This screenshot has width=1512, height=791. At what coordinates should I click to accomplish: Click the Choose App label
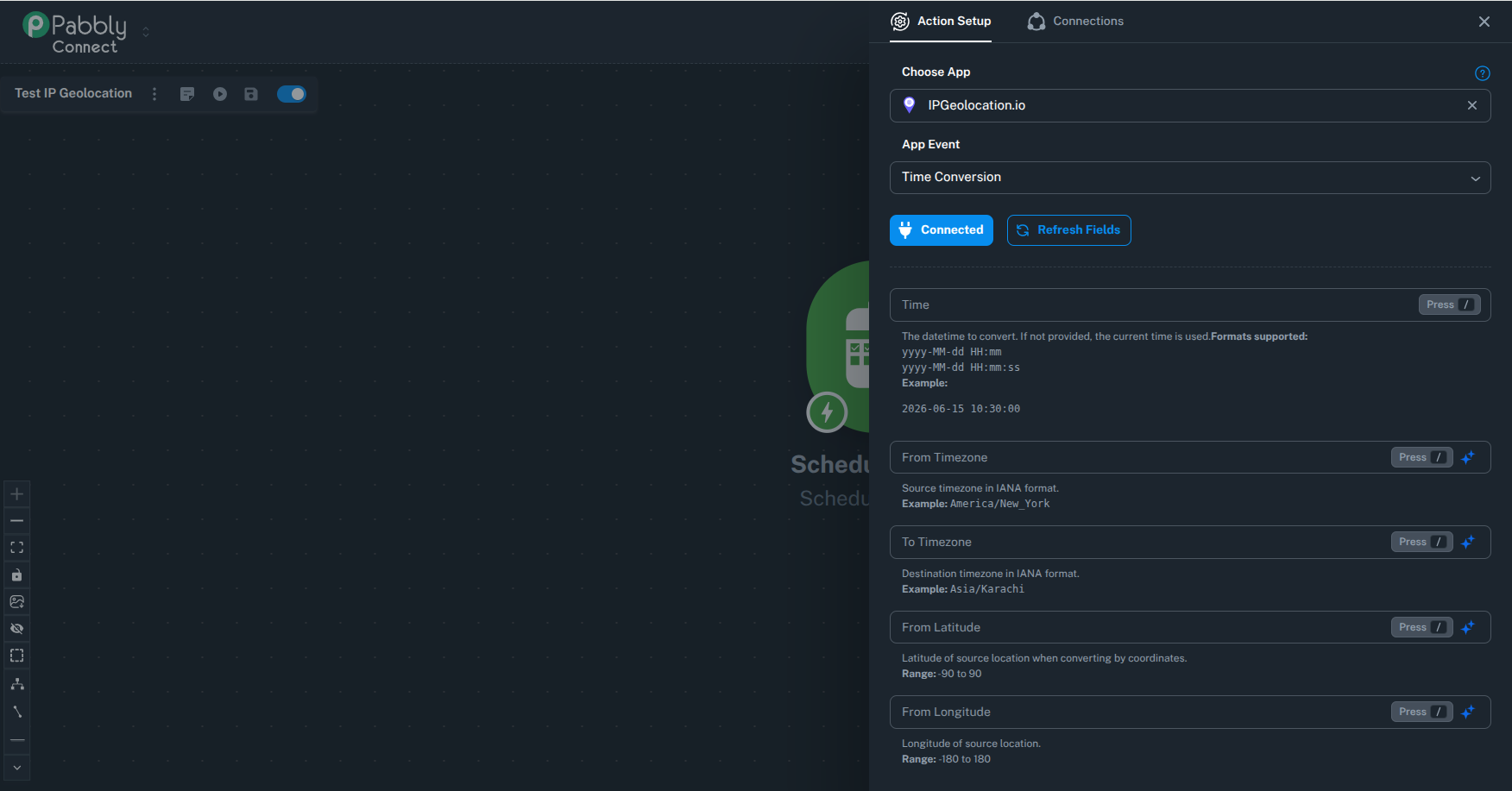pyautogui.click(x=936, y=72)
